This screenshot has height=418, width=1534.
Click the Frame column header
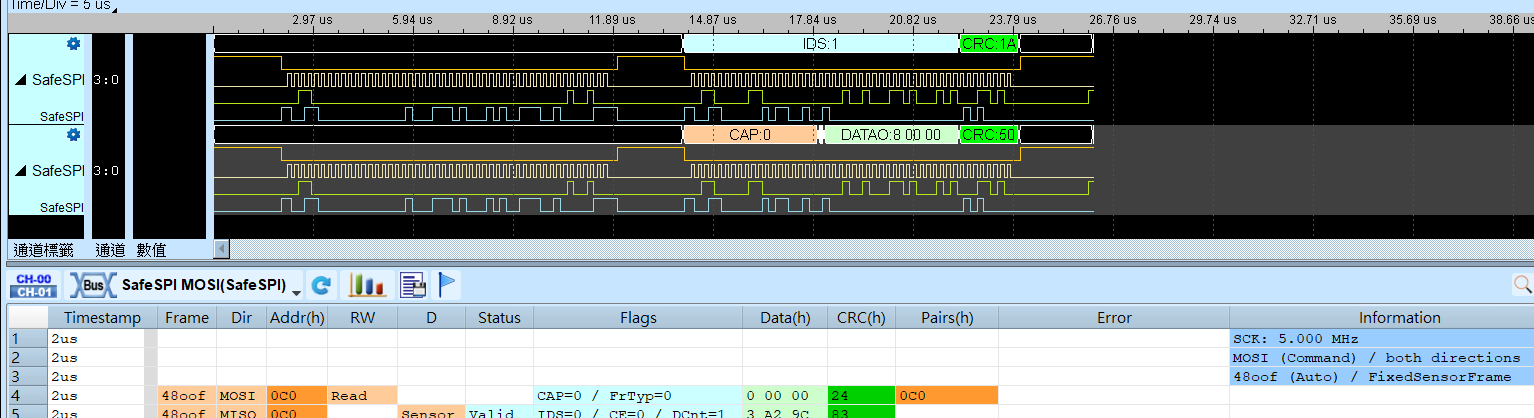tap(187, 318)
